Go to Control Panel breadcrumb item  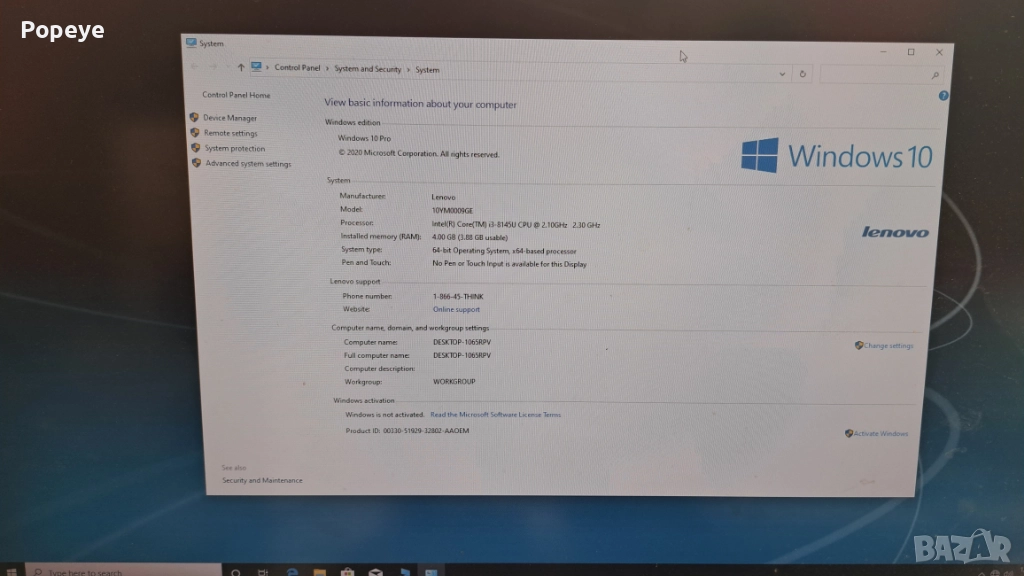(x=297, y=68)
